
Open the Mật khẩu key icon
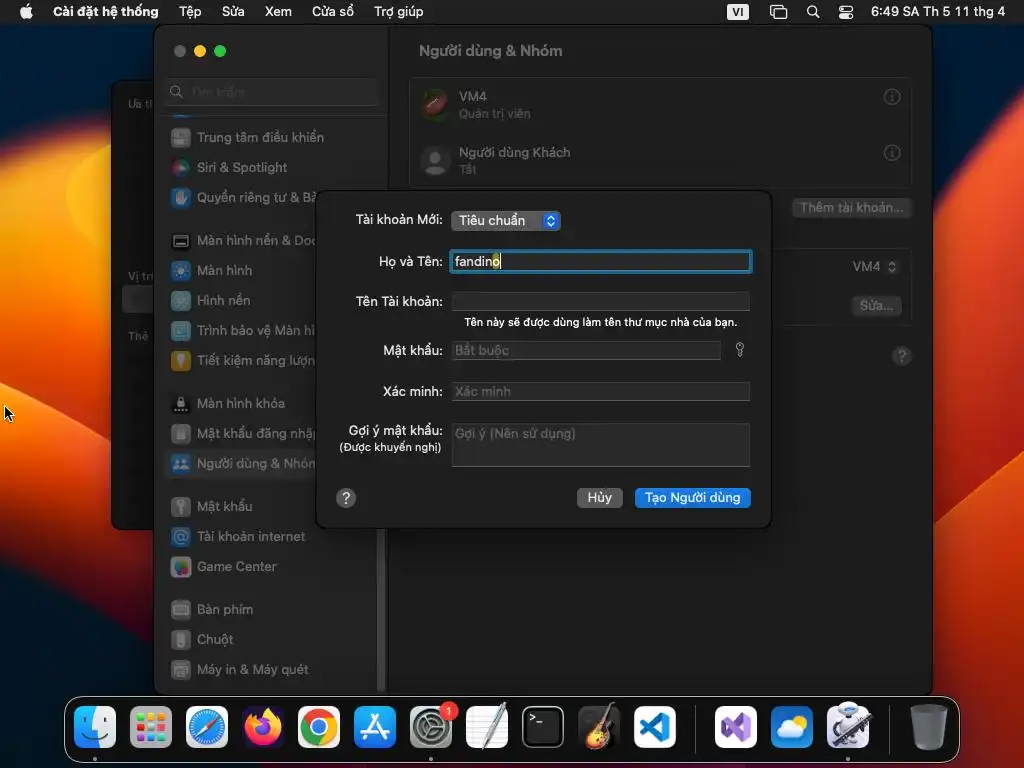(x=181, y=506)
